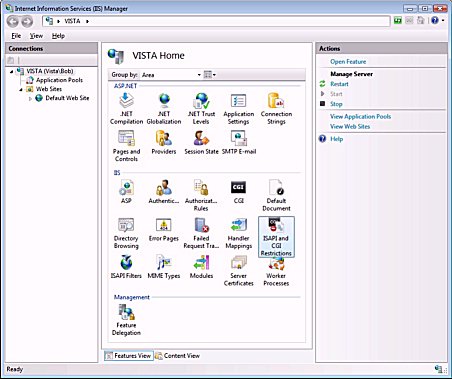Switch to Content View tab
This screenshot has height=379, width=452.
tap(177, 356)
